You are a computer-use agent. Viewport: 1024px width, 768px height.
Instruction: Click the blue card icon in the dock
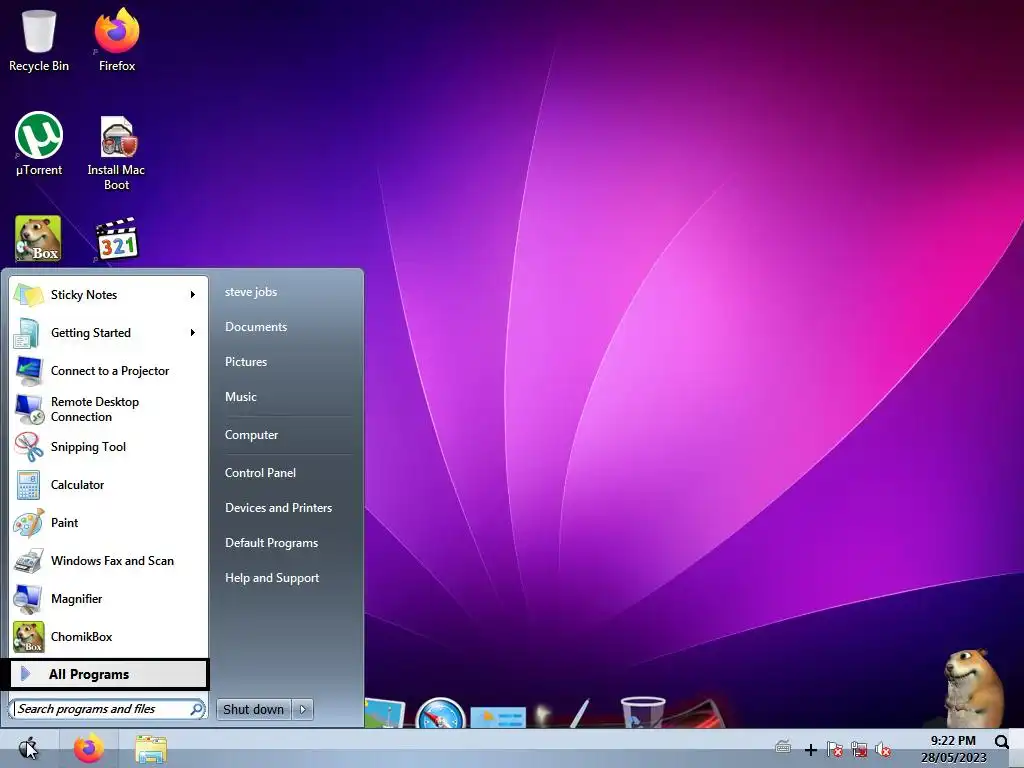pyautogui.click(x=498, y=717)
